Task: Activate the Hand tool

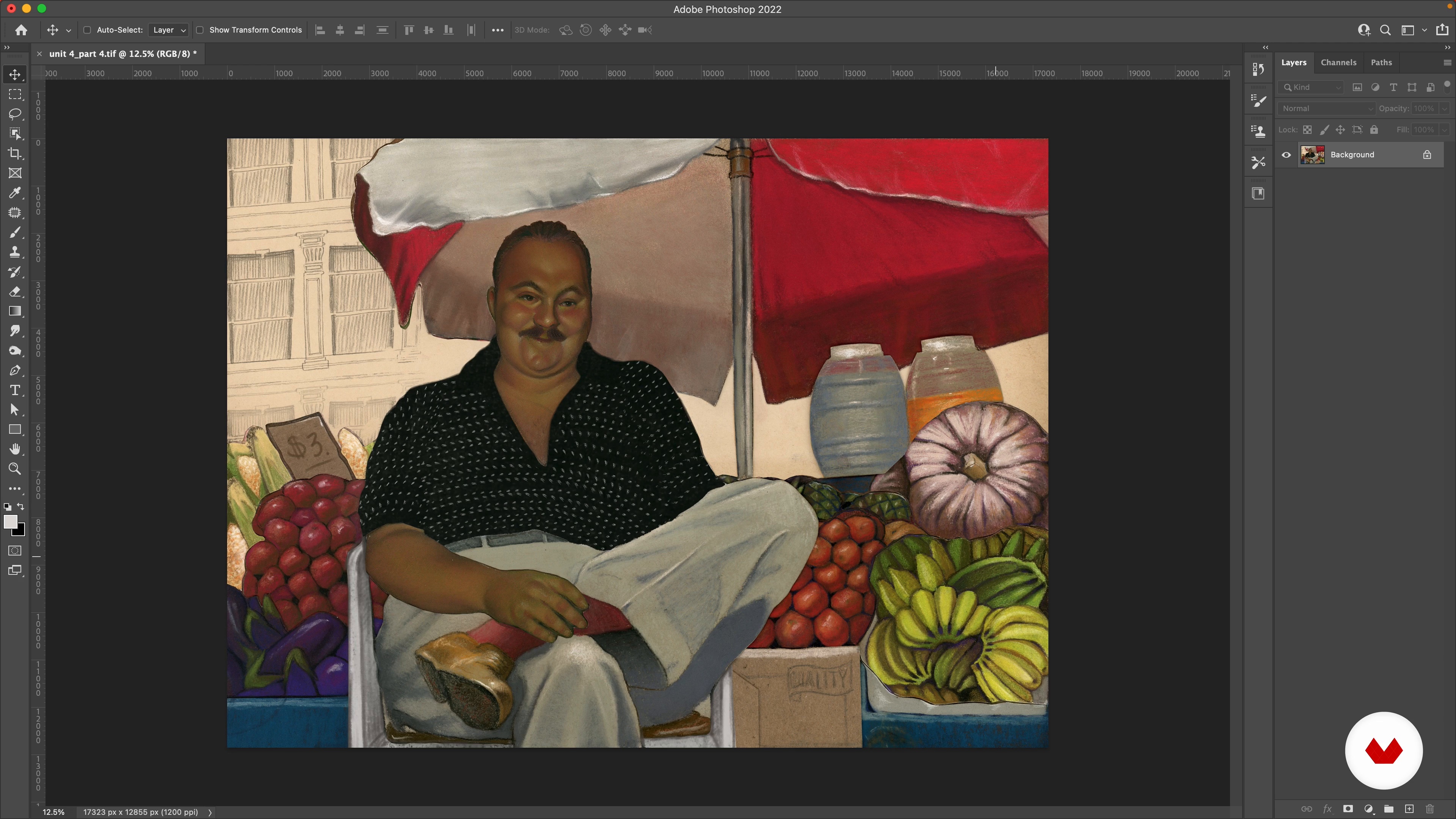Action: pos(15,449)
